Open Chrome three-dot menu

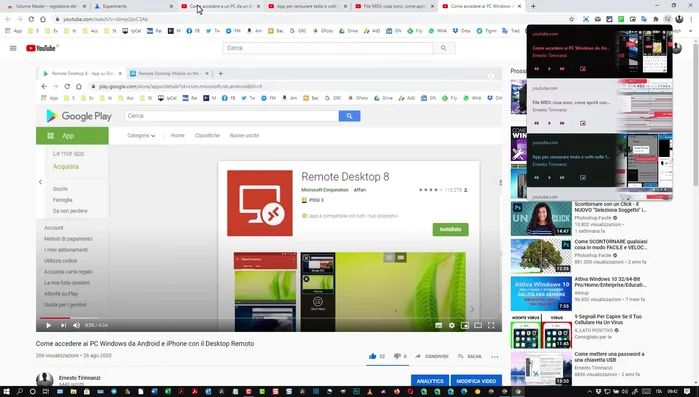tap(691, 19)
